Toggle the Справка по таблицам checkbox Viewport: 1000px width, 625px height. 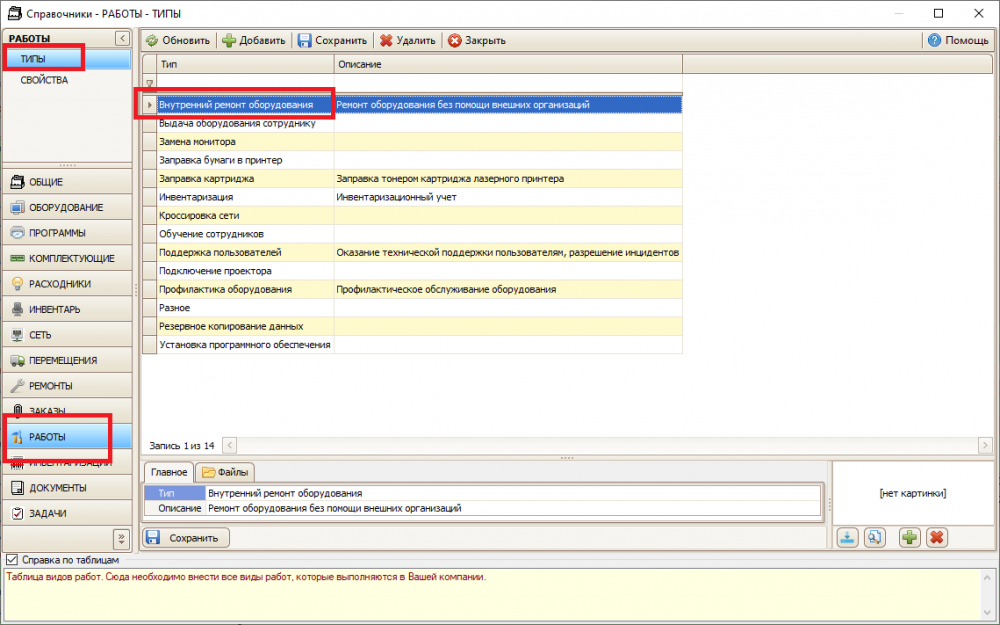(x=11, y=560)
